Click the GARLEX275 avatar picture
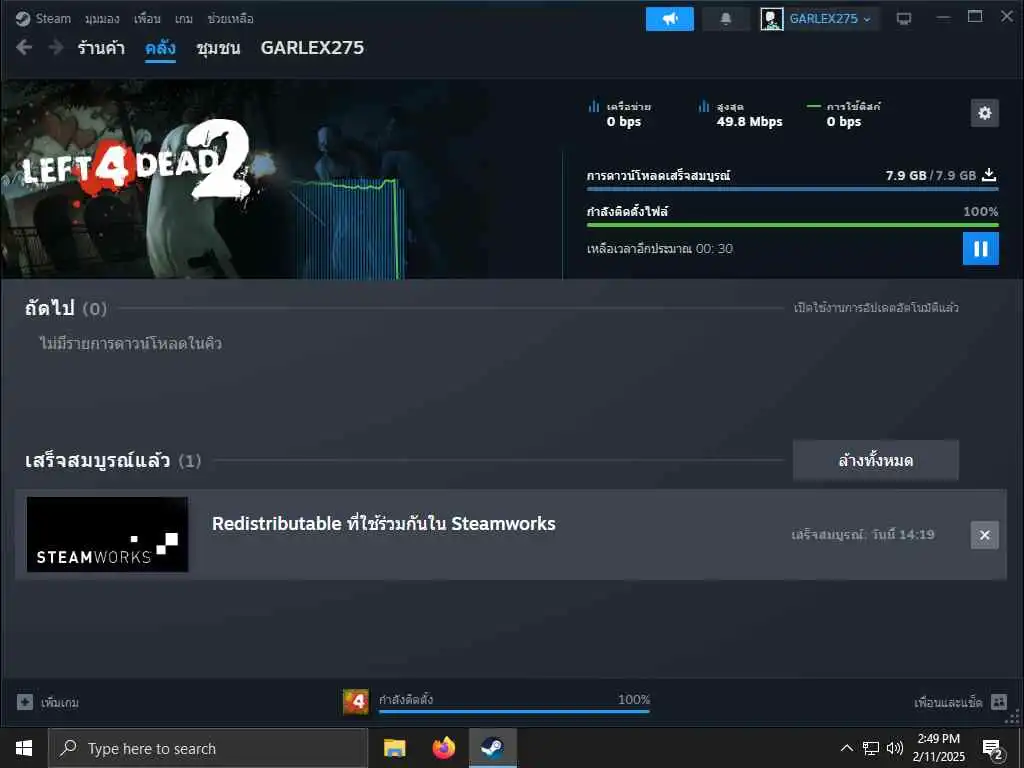 [x=771, y=19]
